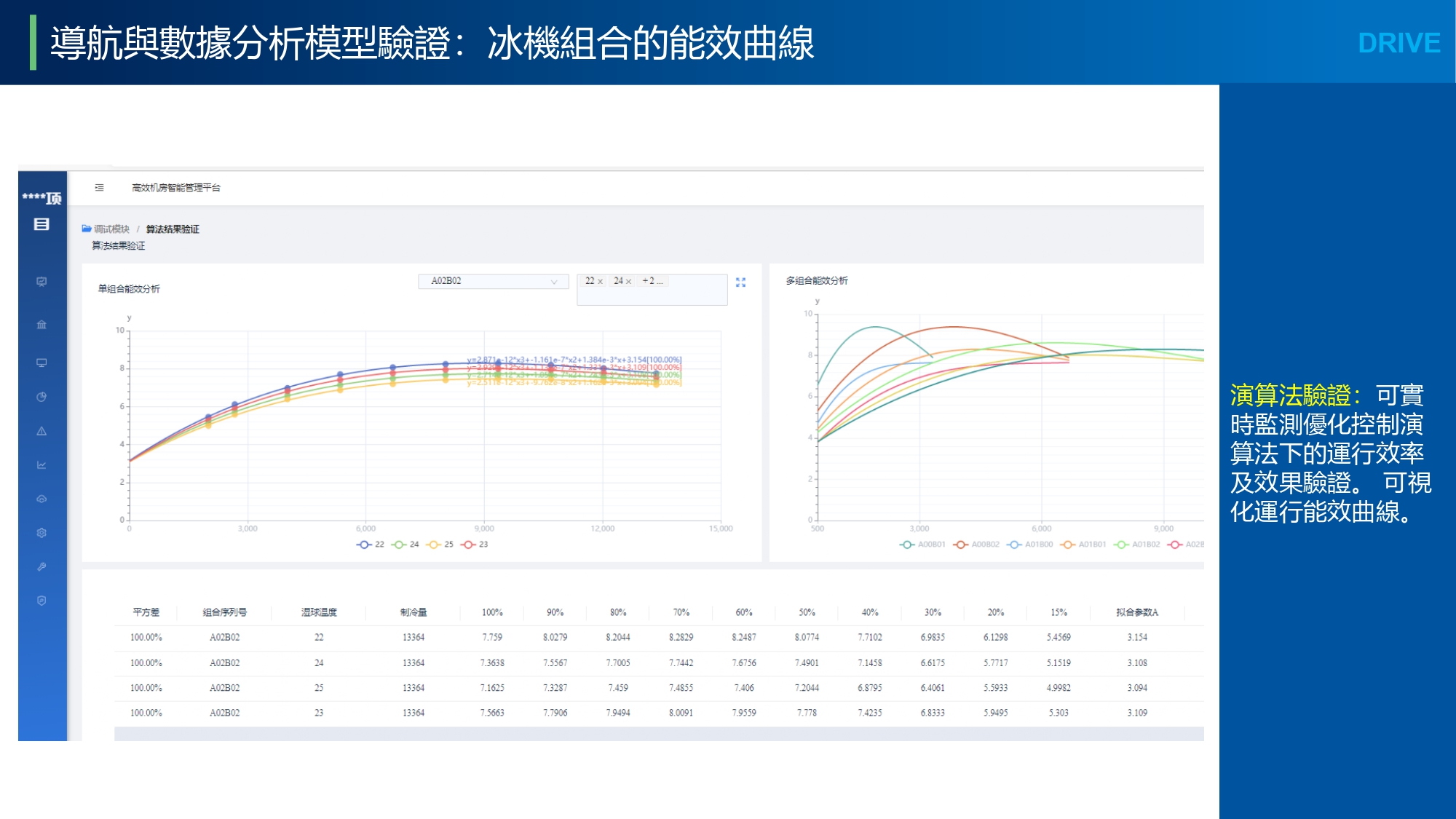1456x819 pixels.
Task: Open the warning triangle alarm icon
Action: pos(41,431)
